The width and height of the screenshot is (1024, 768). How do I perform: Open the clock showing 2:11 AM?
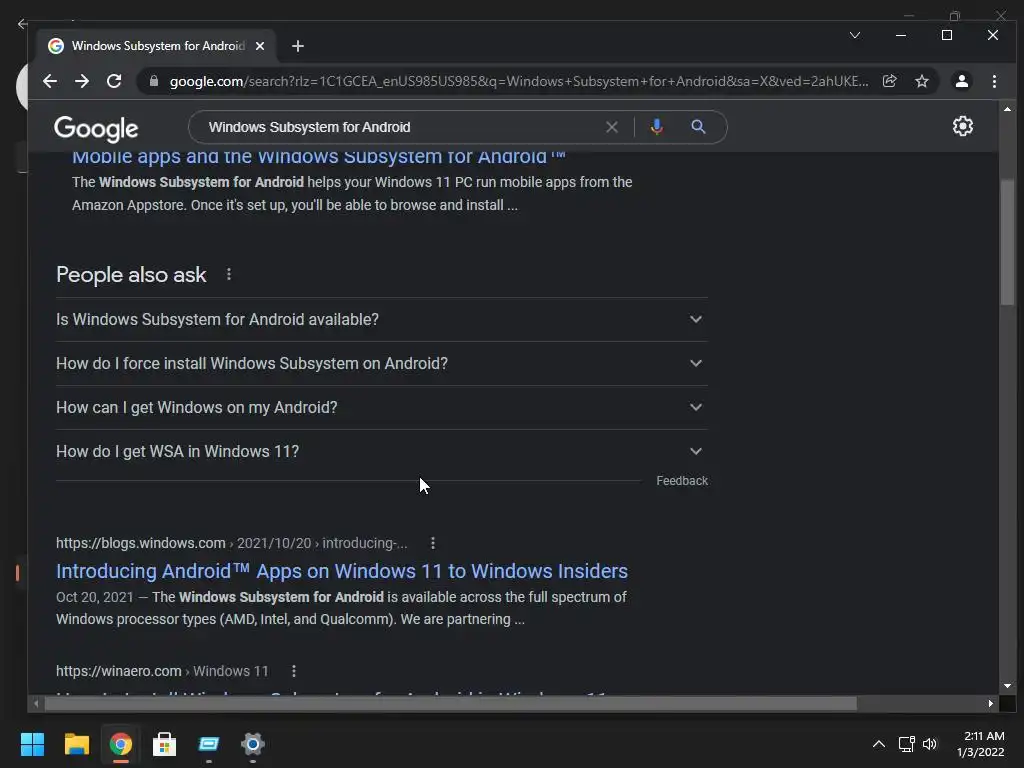[x=981, y=744]
